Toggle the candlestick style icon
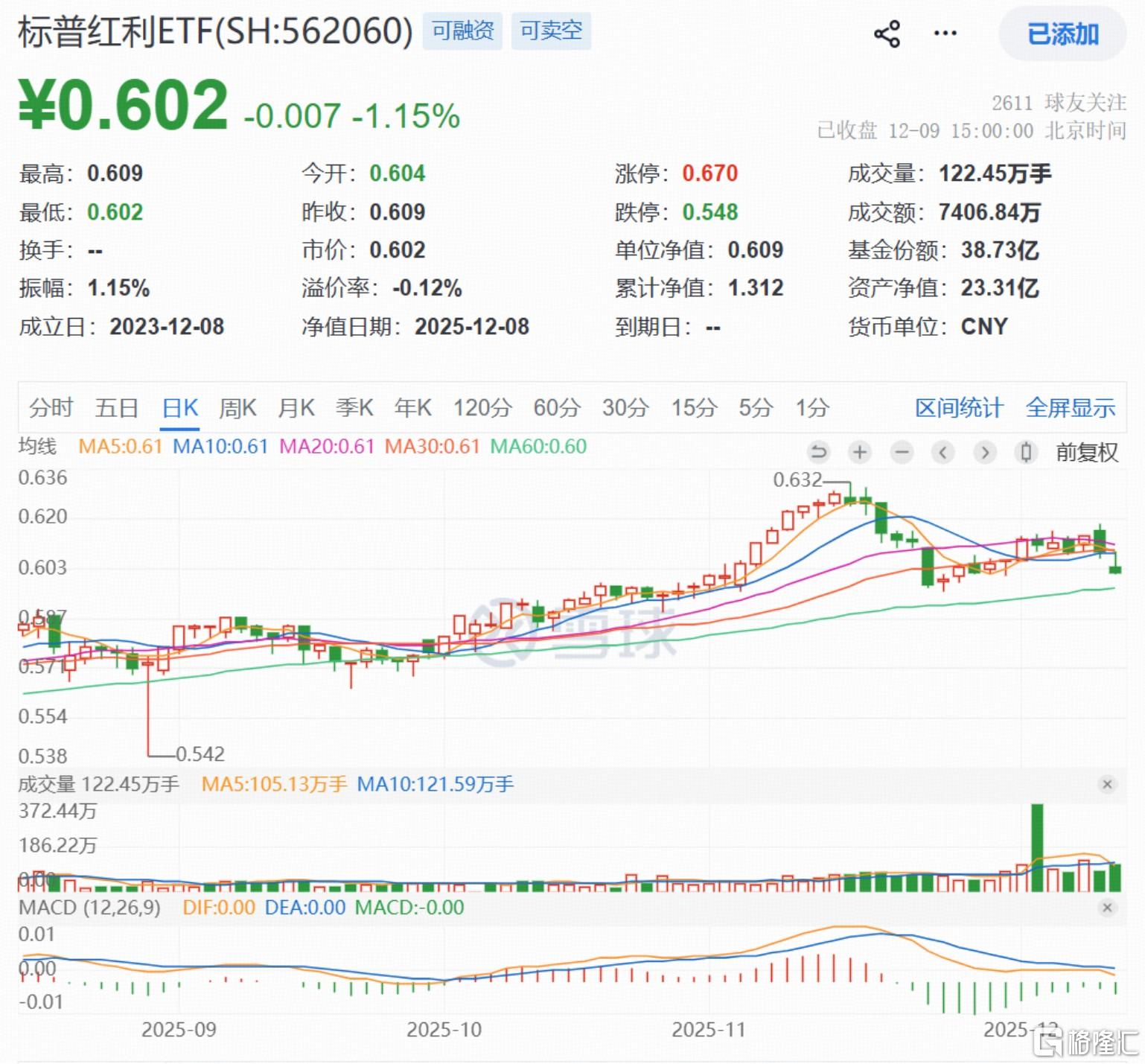Screen dimensions: 1145x1064 tap(1026, 452)
